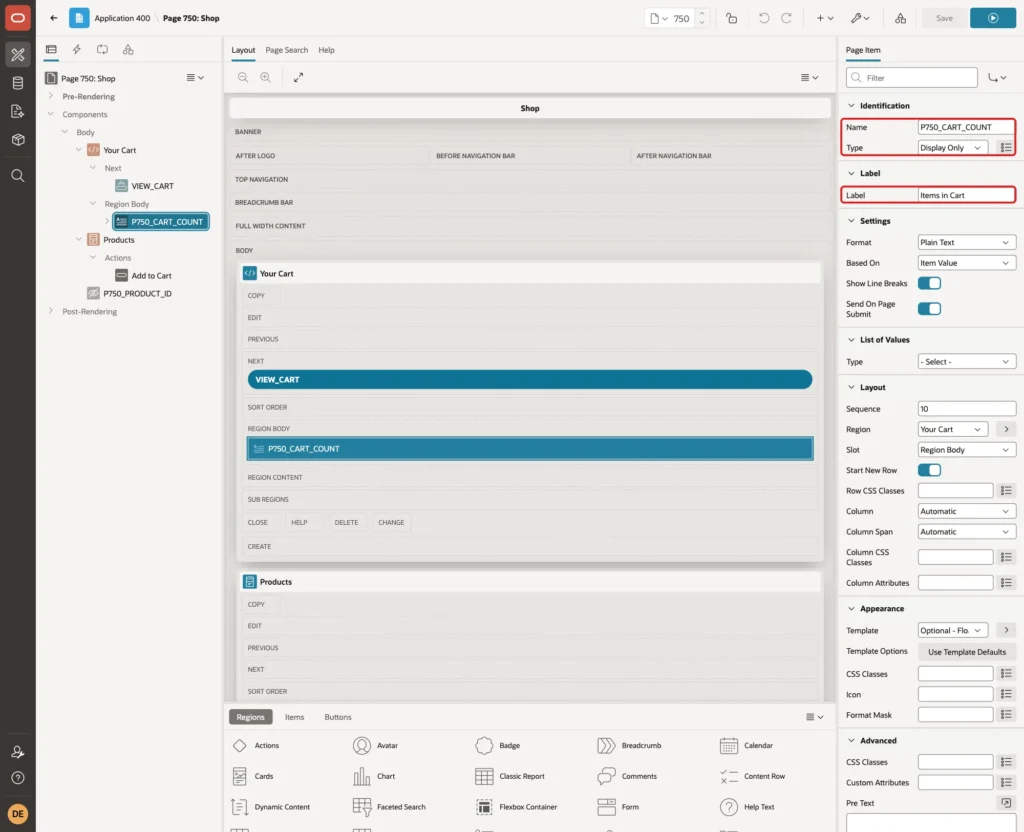
Task: Click the Dynamic Actions lightning bolt tab
Action: pos(76,50)
